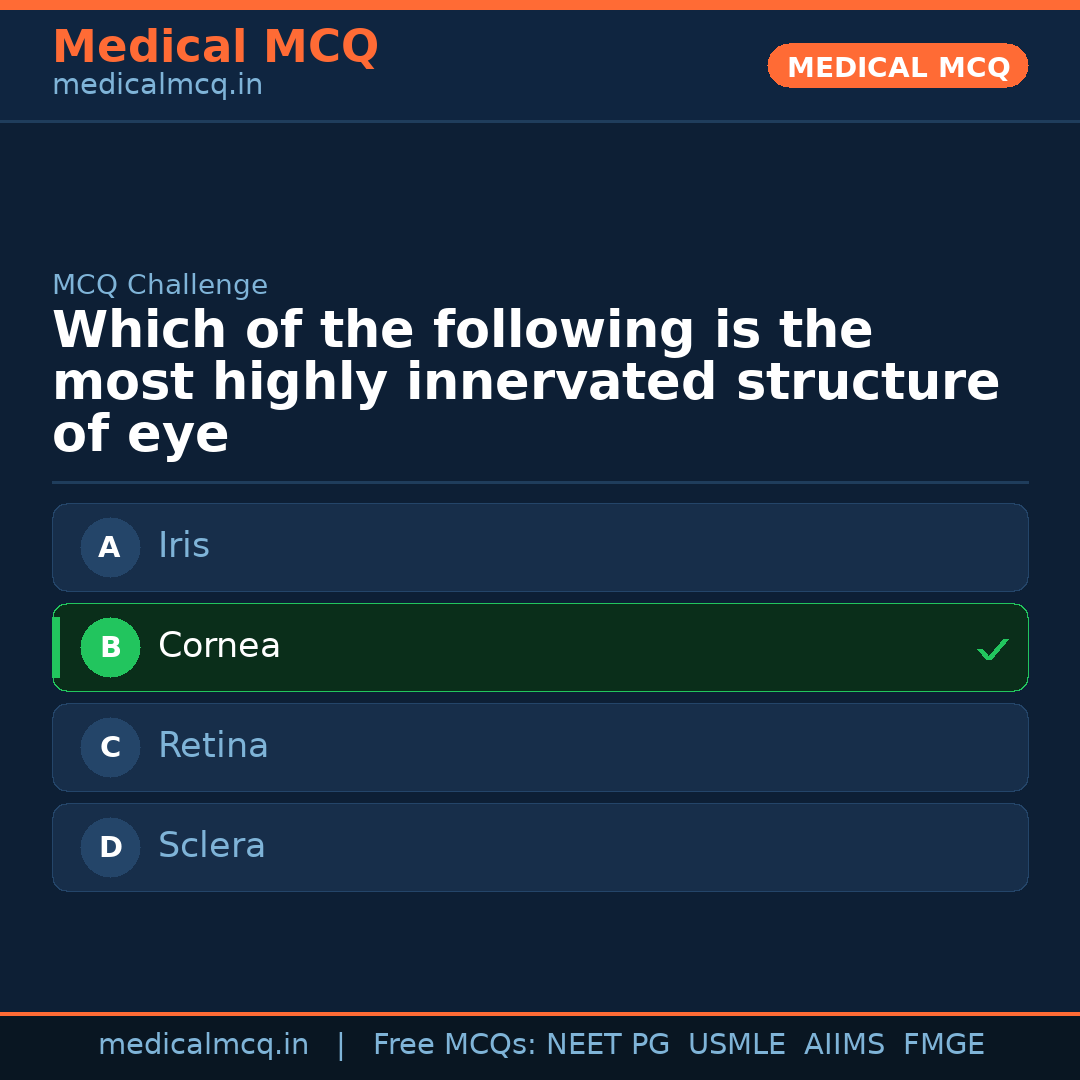Click the circular D badge icon

[110, 847]
